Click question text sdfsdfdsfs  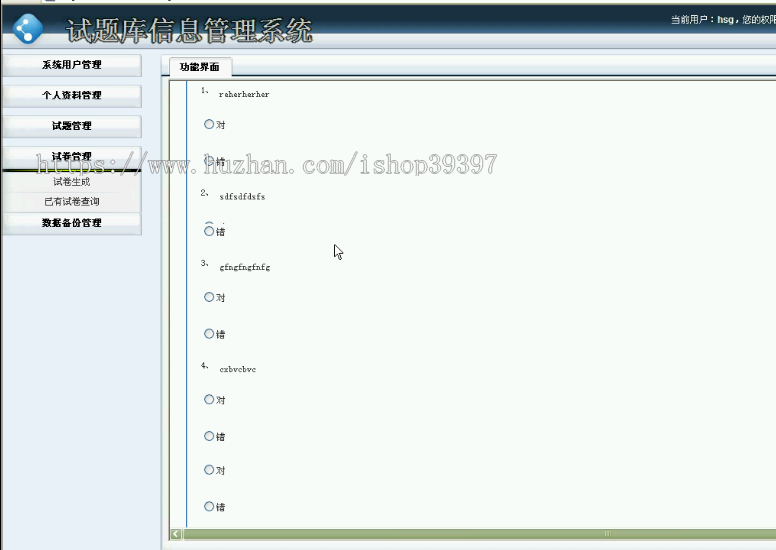coord(242,197)
